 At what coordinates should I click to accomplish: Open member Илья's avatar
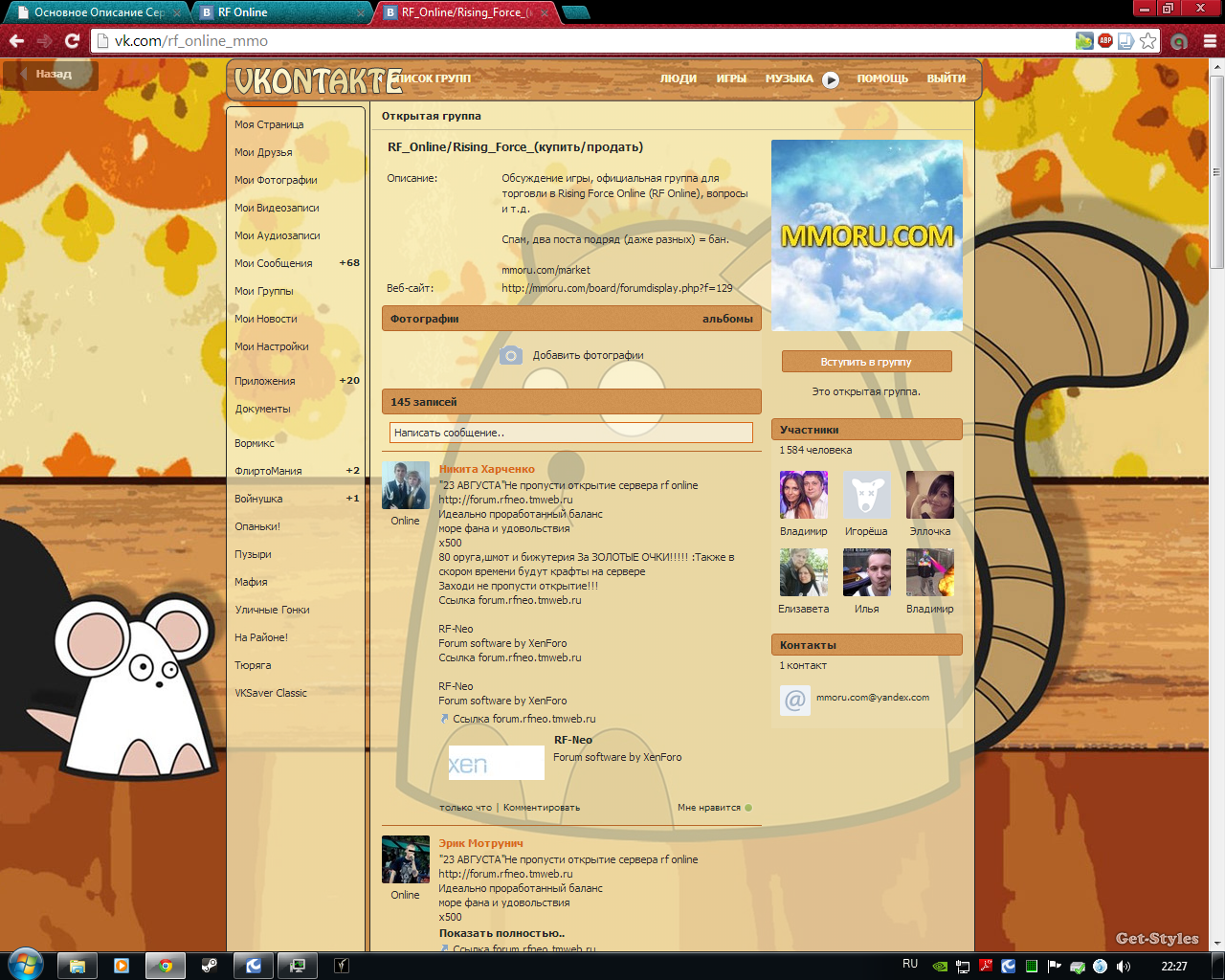coord(867,572)
